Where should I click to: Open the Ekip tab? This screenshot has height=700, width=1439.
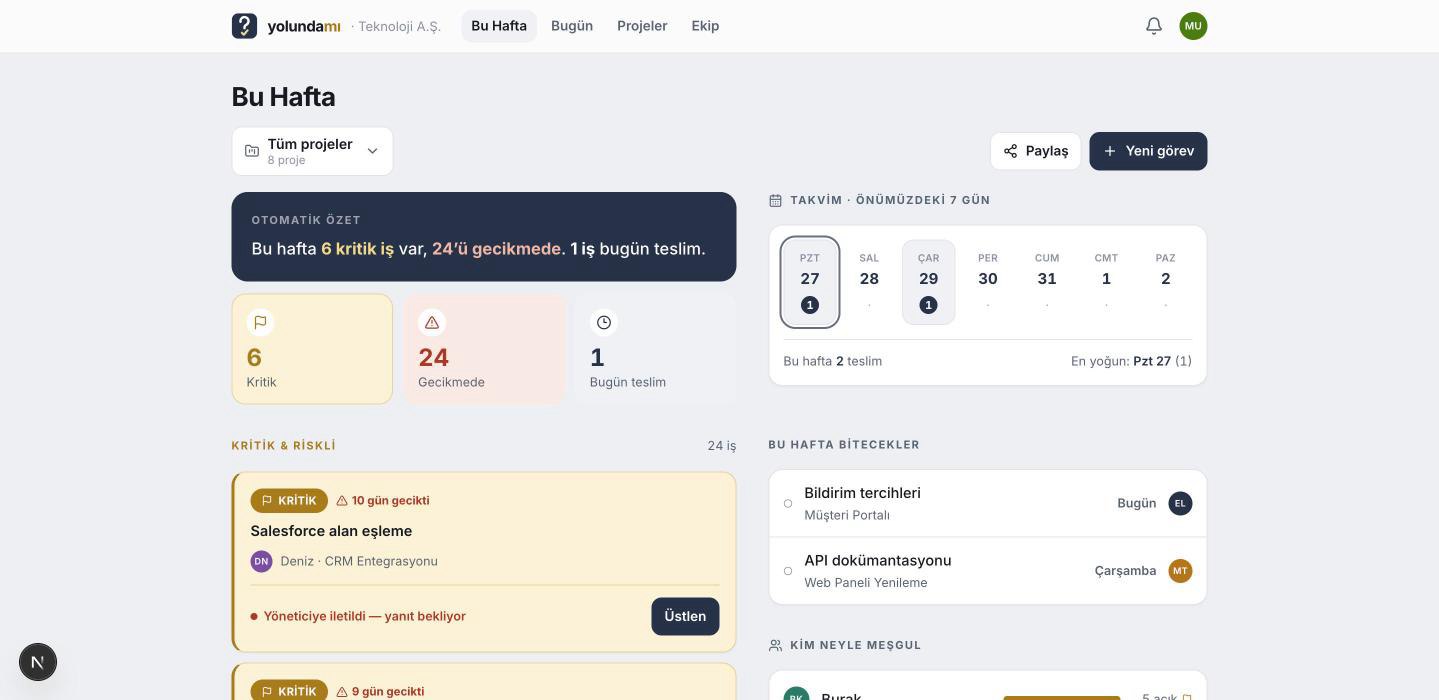(x=705, y=26)
